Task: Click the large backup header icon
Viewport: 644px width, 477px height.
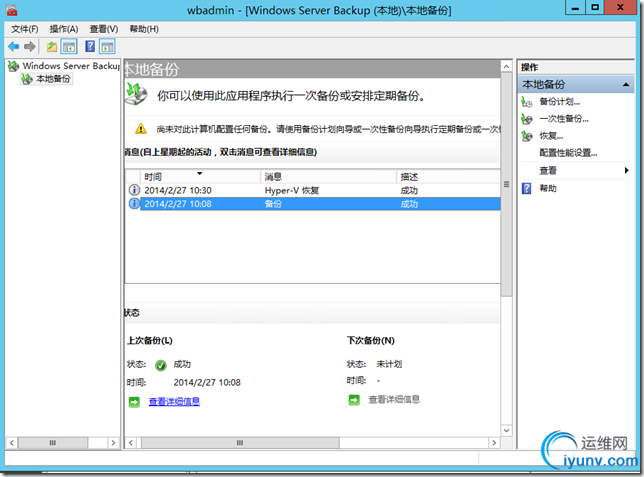Action: [136, 94]
